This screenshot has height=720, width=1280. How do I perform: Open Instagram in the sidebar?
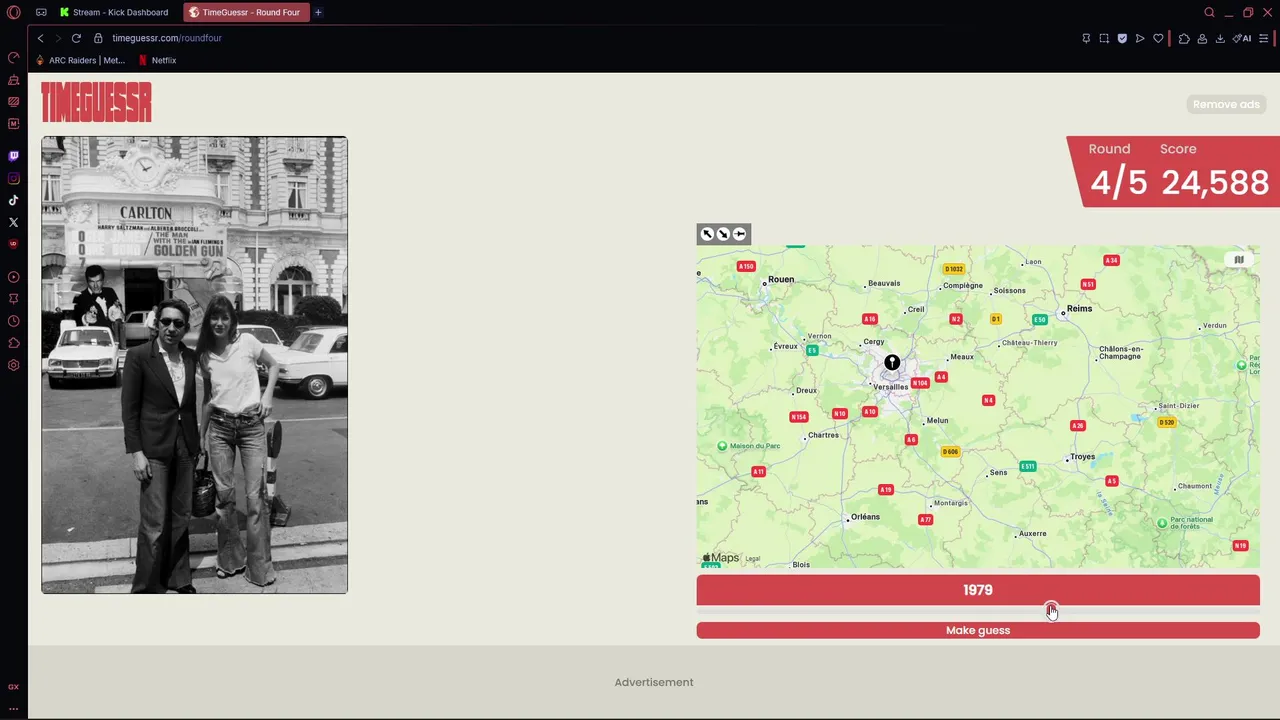[13, 178]
